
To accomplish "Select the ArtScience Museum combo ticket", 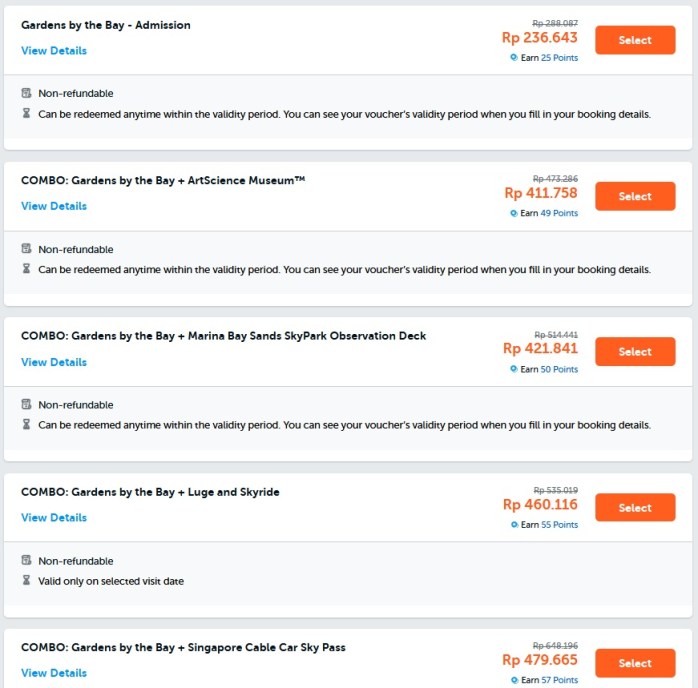I will (x=635, y=196).
